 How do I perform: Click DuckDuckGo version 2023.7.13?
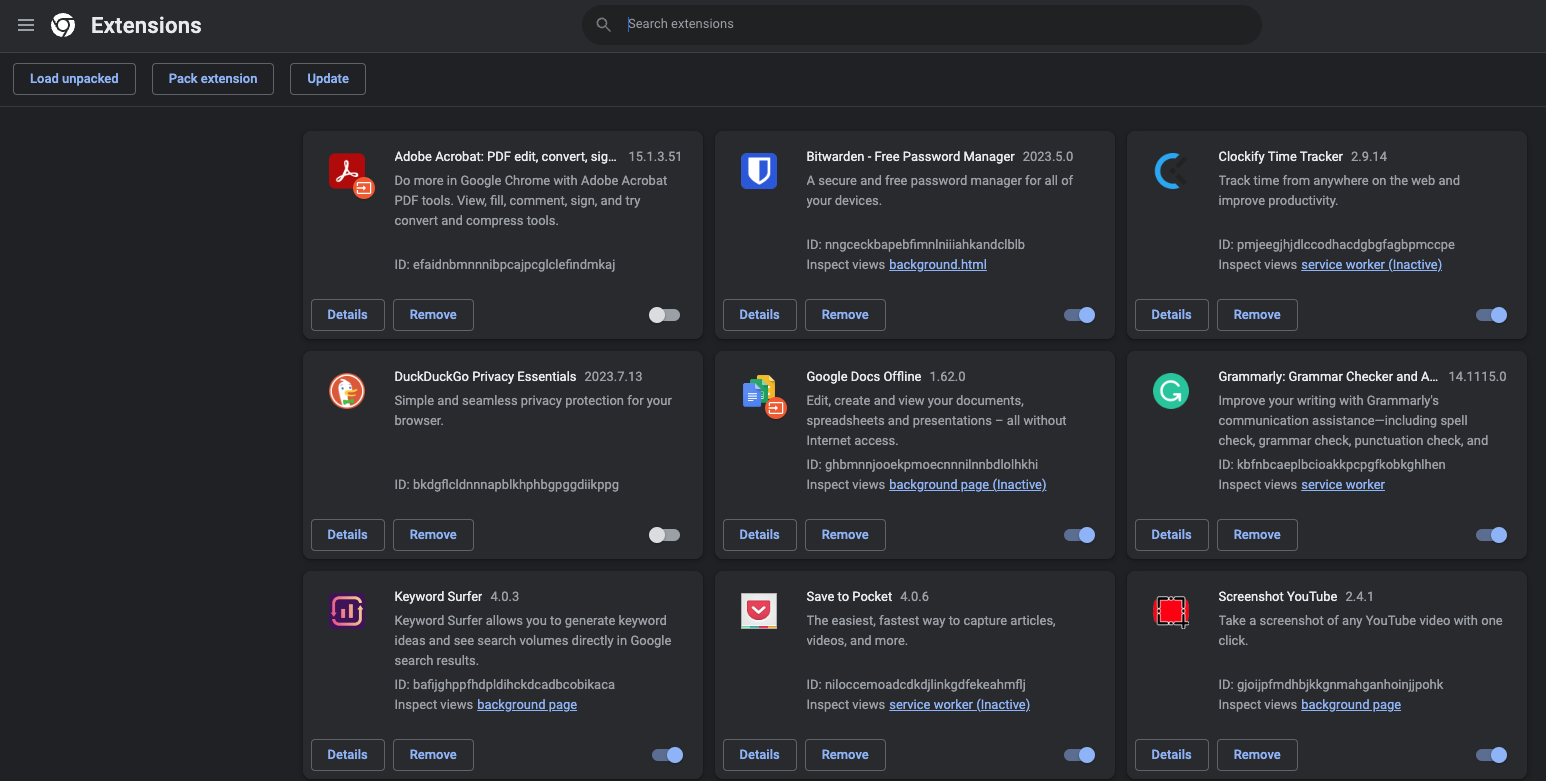(613, 377)
